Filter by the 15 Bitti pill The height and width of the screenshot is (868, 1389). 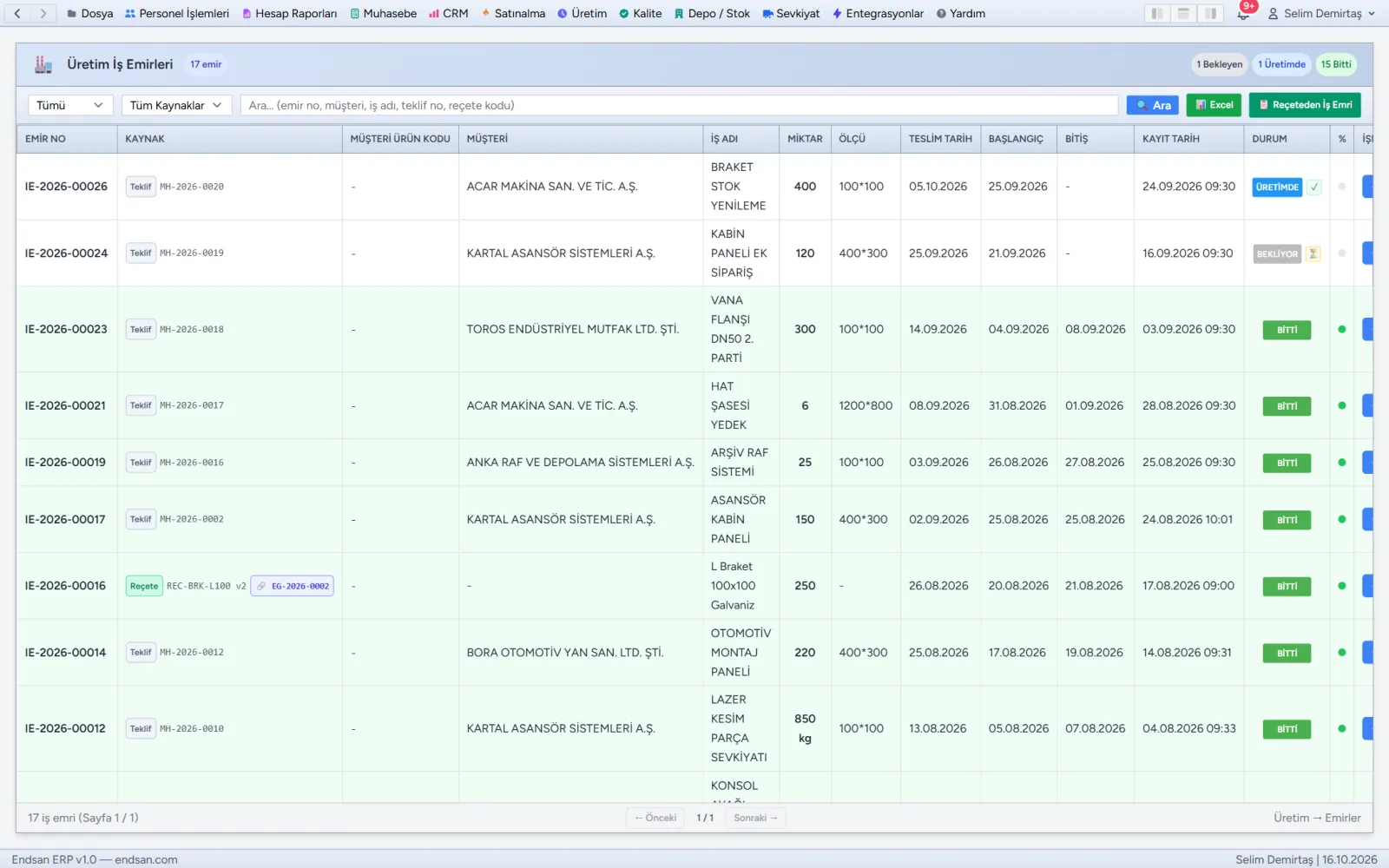click(1336, 64)
